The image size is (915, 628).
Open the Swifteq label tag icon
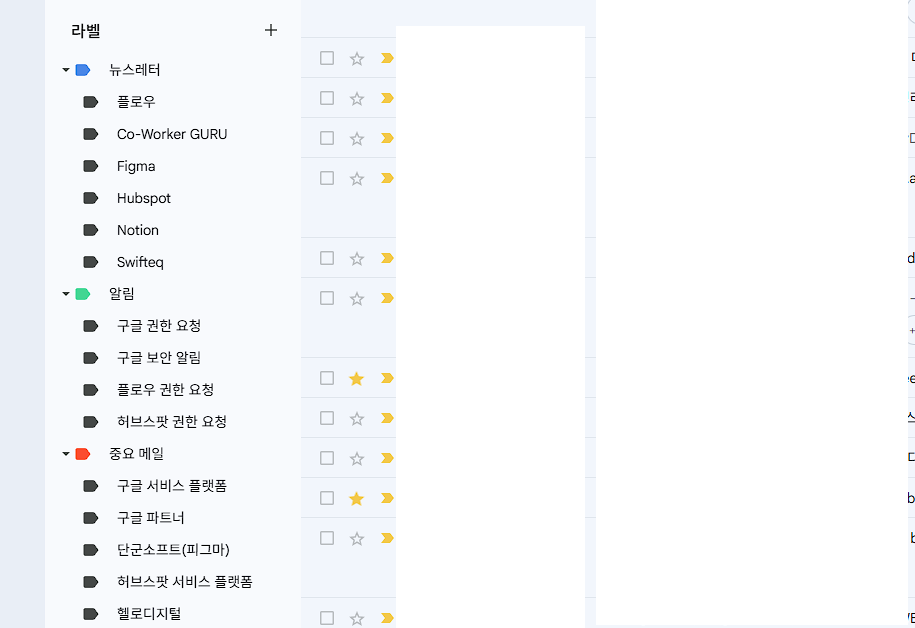coord(90,262)
